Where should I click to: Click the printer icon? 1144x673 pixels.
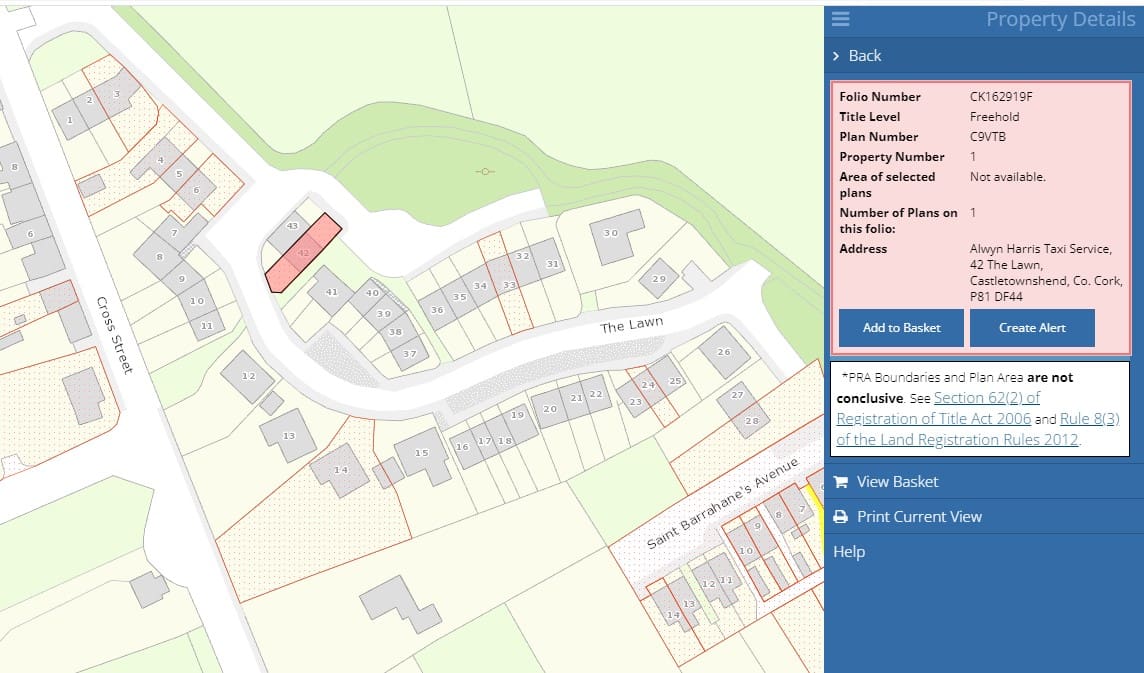click(x=840, y=517)
